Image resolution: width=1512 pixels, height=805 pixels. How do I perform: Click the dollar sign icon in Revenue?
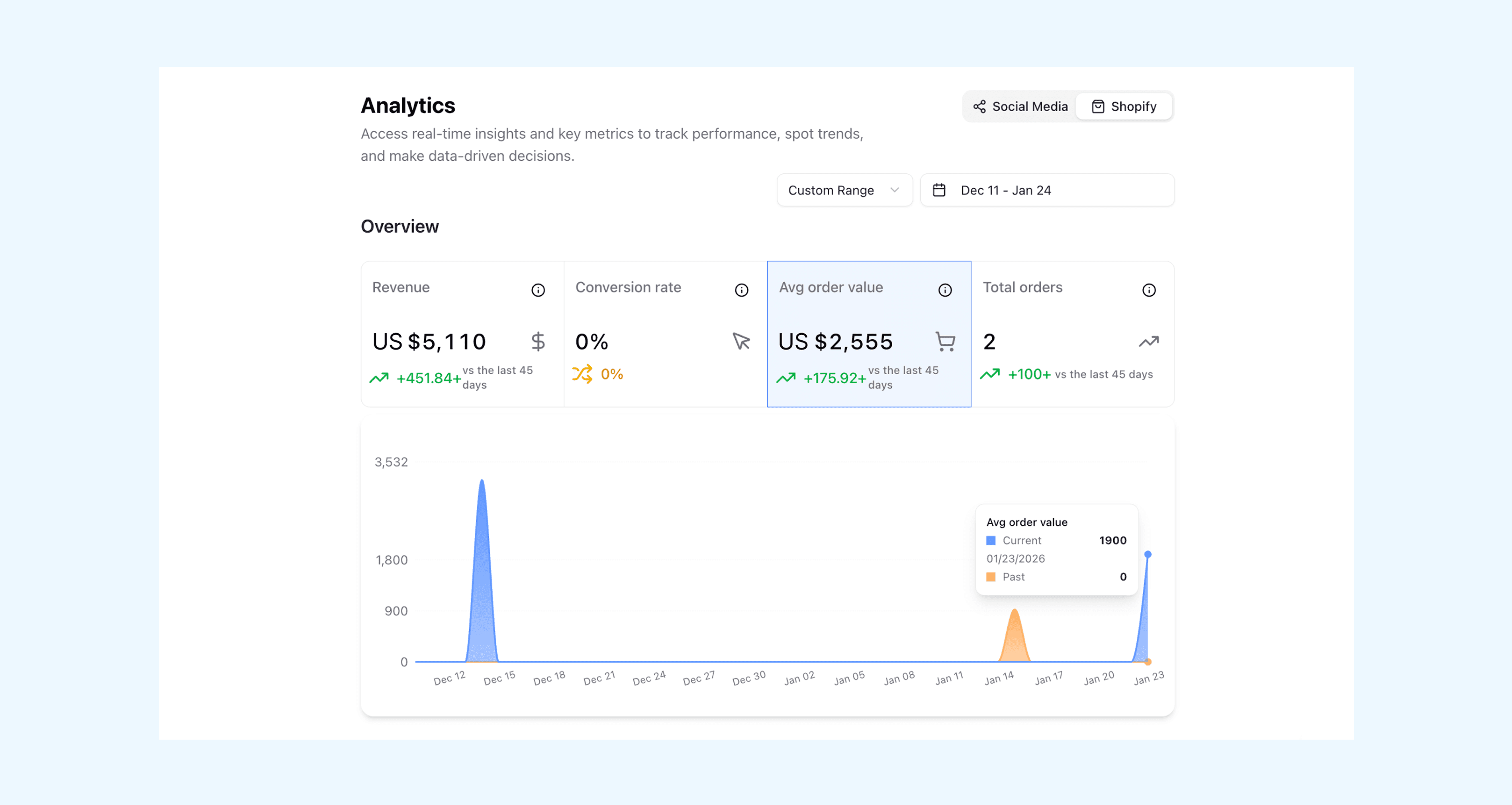click(538, 341)
